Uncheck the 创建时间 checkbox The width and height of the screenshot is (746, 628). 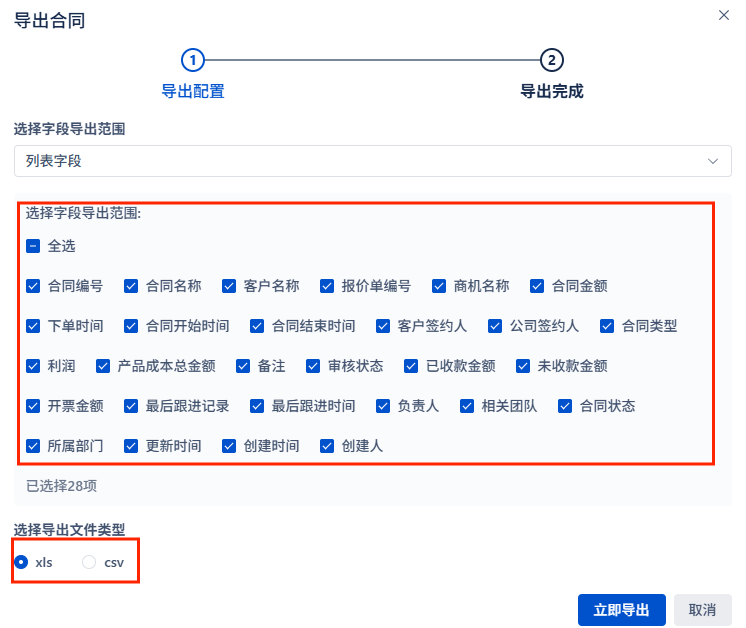pyautogui.click(x=229, y=446)
